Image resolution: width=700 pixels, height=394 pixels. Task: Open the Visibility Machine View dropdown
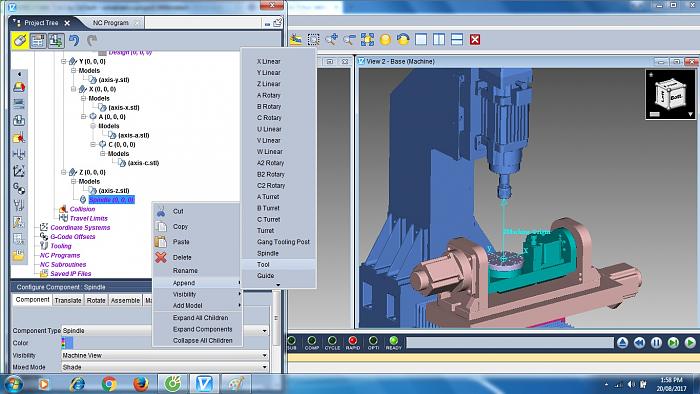coord(264,355)
